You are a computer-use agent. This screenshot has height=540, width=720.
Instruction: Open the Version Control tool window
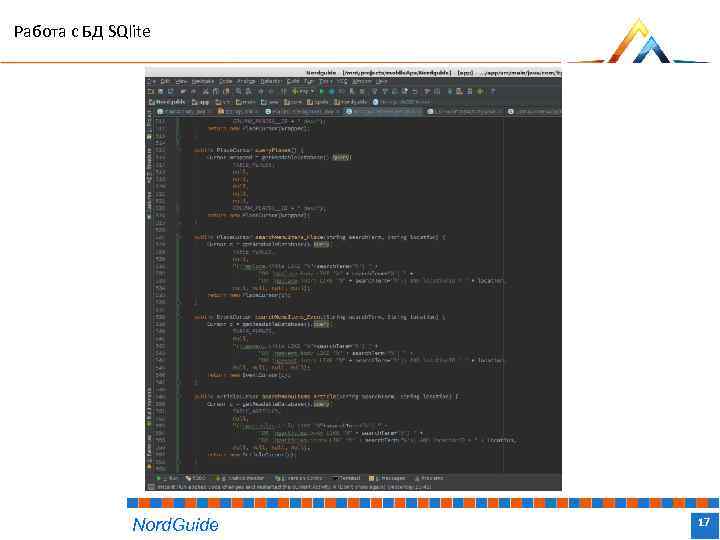[x=298, y=478]
